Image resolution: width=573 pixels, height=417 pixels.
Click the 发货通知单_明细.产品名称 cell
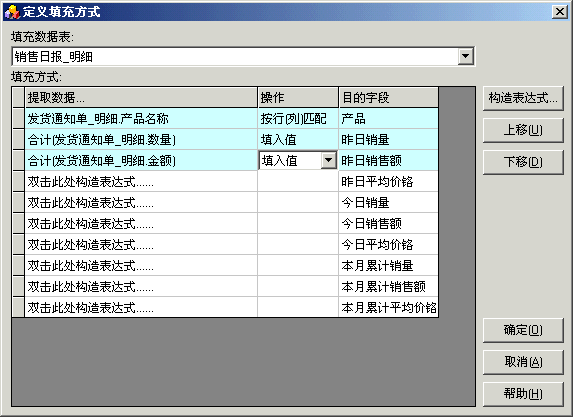141,118
